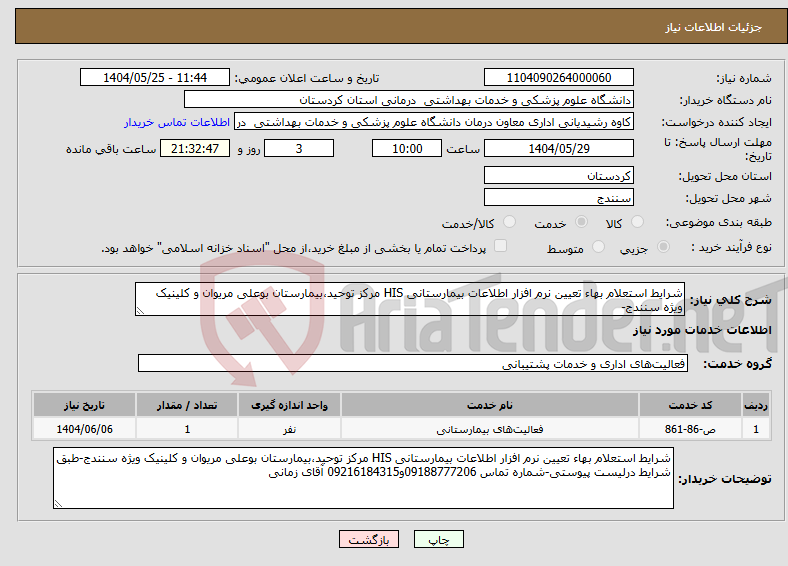Screen dimensions: 788x566
Task: Click the توضیحات خریدار notes text area
Action: click(363, 478)
